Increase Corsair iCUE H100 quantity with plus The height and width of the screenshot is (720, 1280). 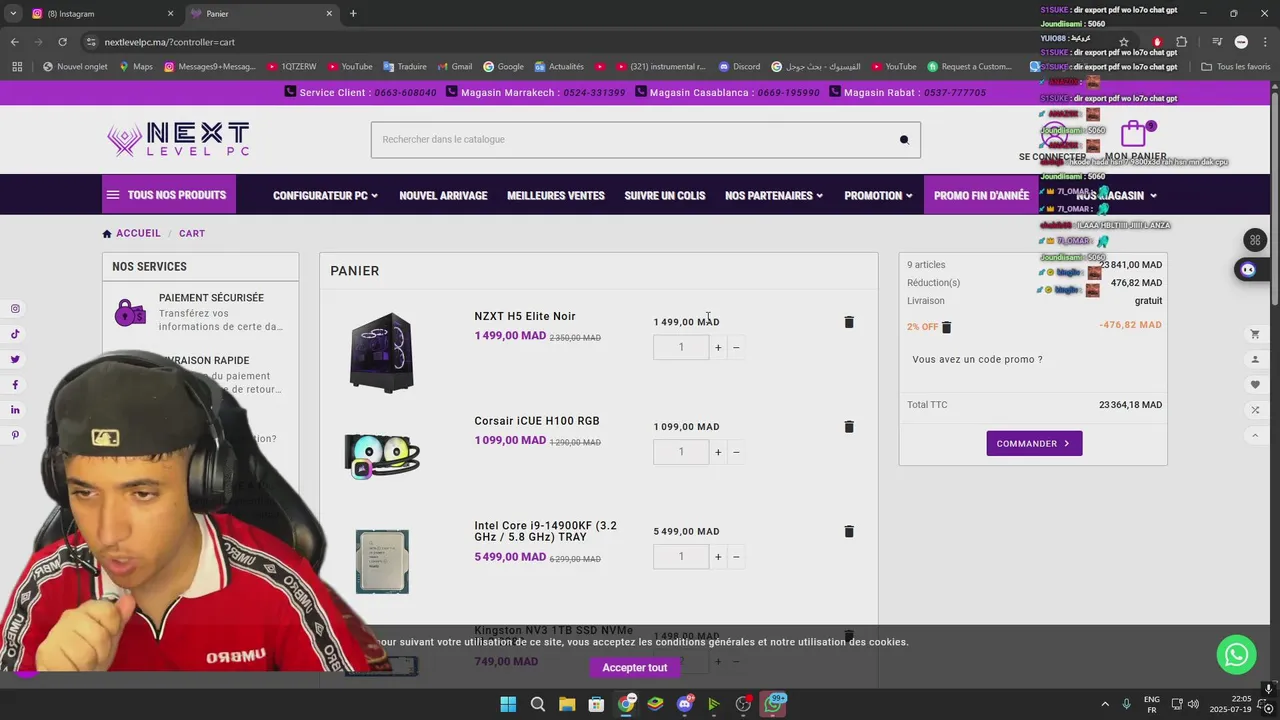[718, 452]
